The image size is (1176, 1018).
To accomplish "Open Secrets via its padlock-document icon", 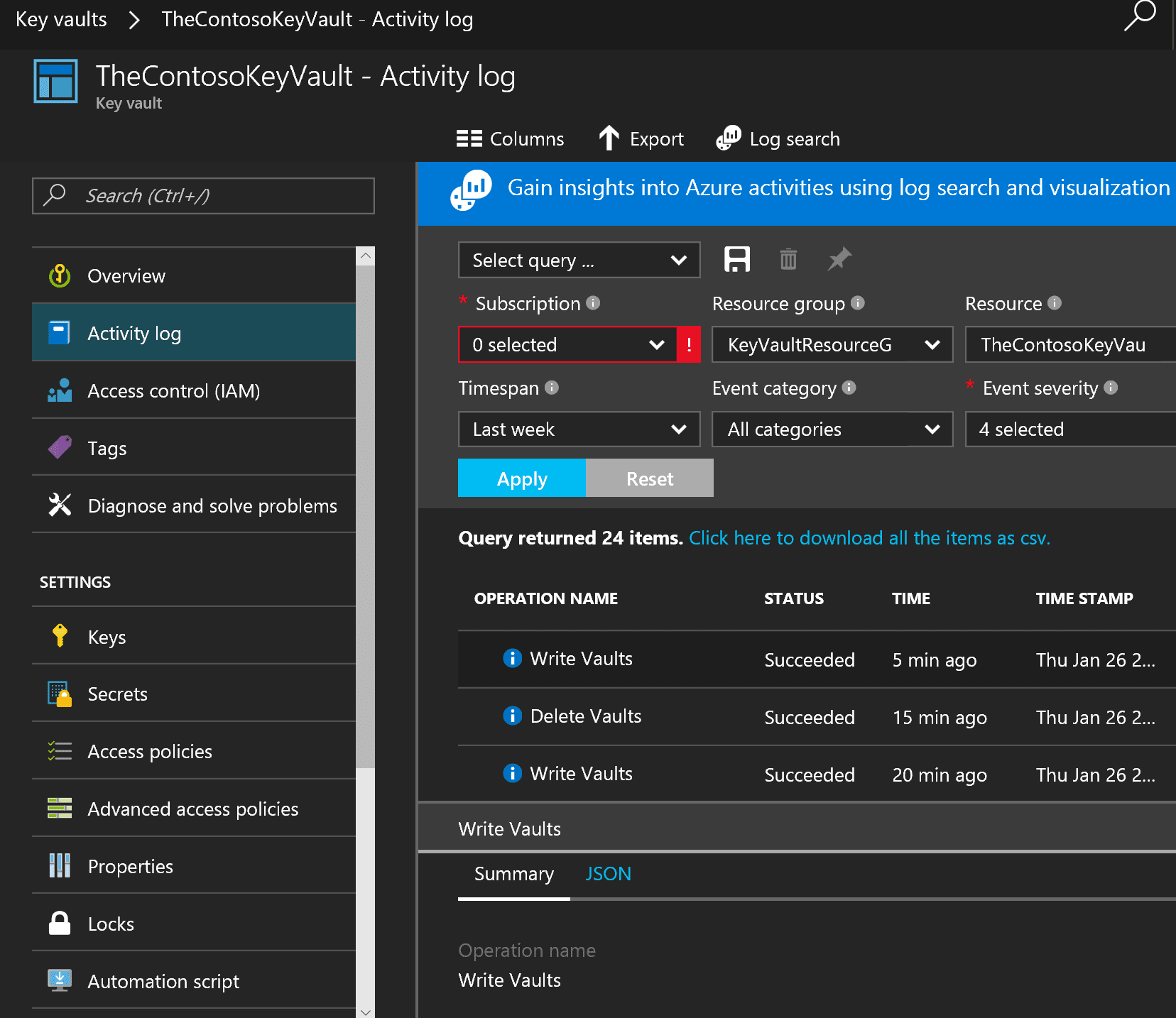I will coord(60,694).
